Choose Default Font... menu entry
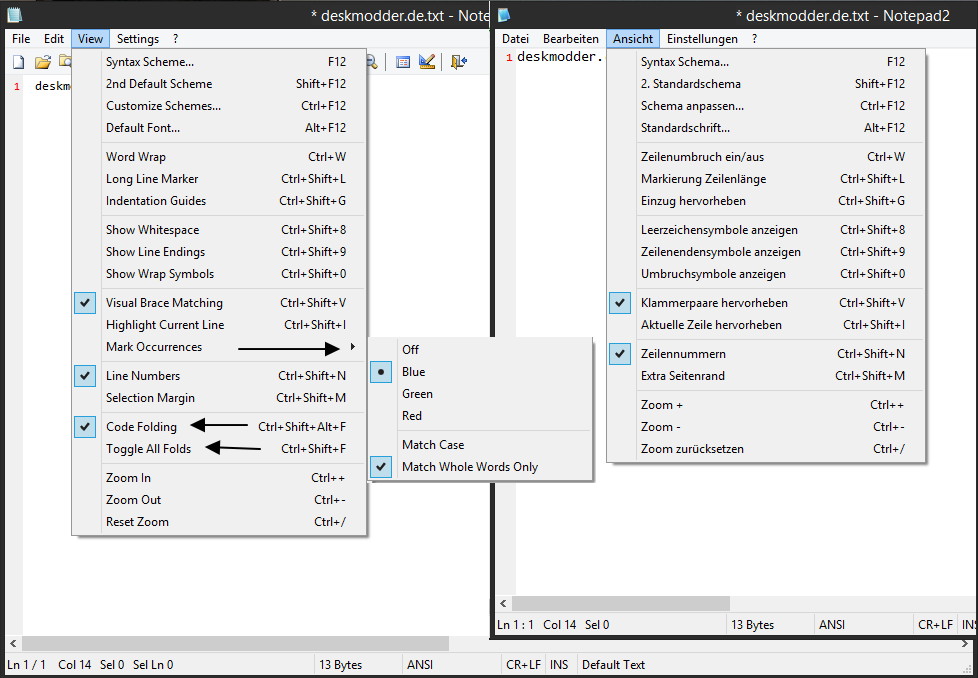 [219, 128]
